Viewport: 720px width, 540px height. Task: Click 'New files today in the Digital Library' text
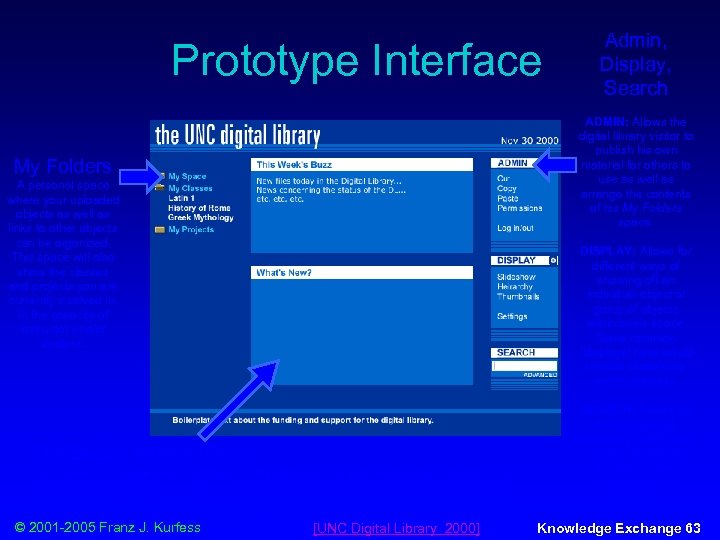[329, 181]
